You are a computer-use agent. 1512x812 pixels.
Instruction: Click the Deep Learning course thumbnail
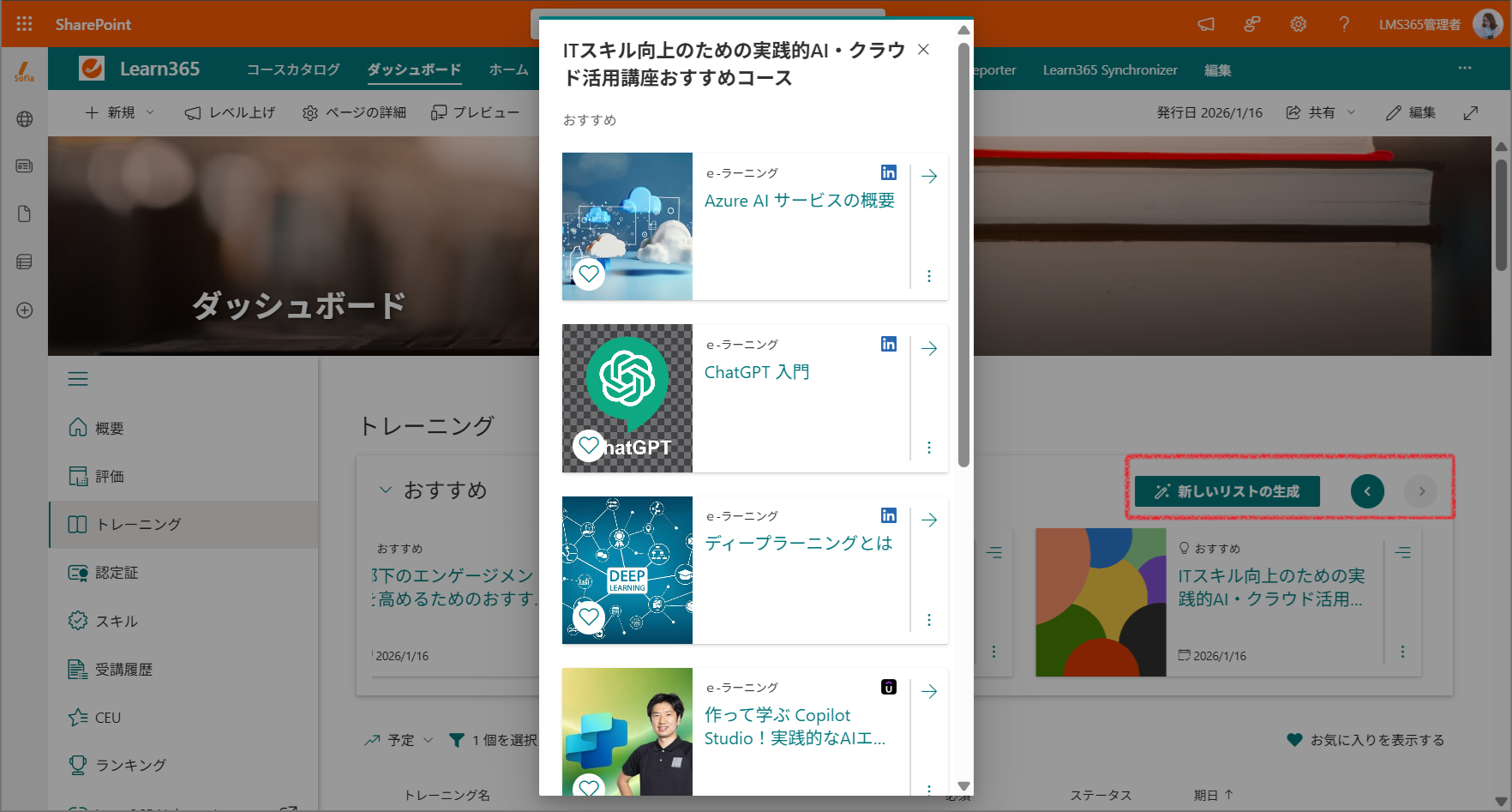(x=627, y=570)
